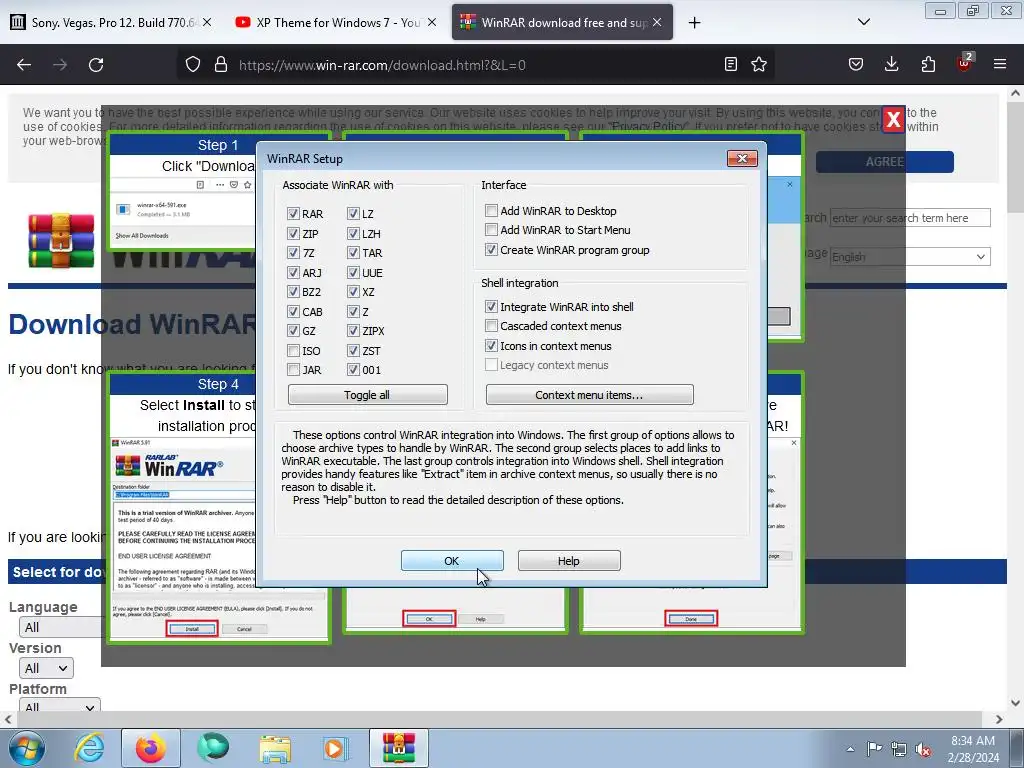1024x768 pixels.
Task: Toggle the 7Z association checkbox
Action: click(x=293, y=253)
